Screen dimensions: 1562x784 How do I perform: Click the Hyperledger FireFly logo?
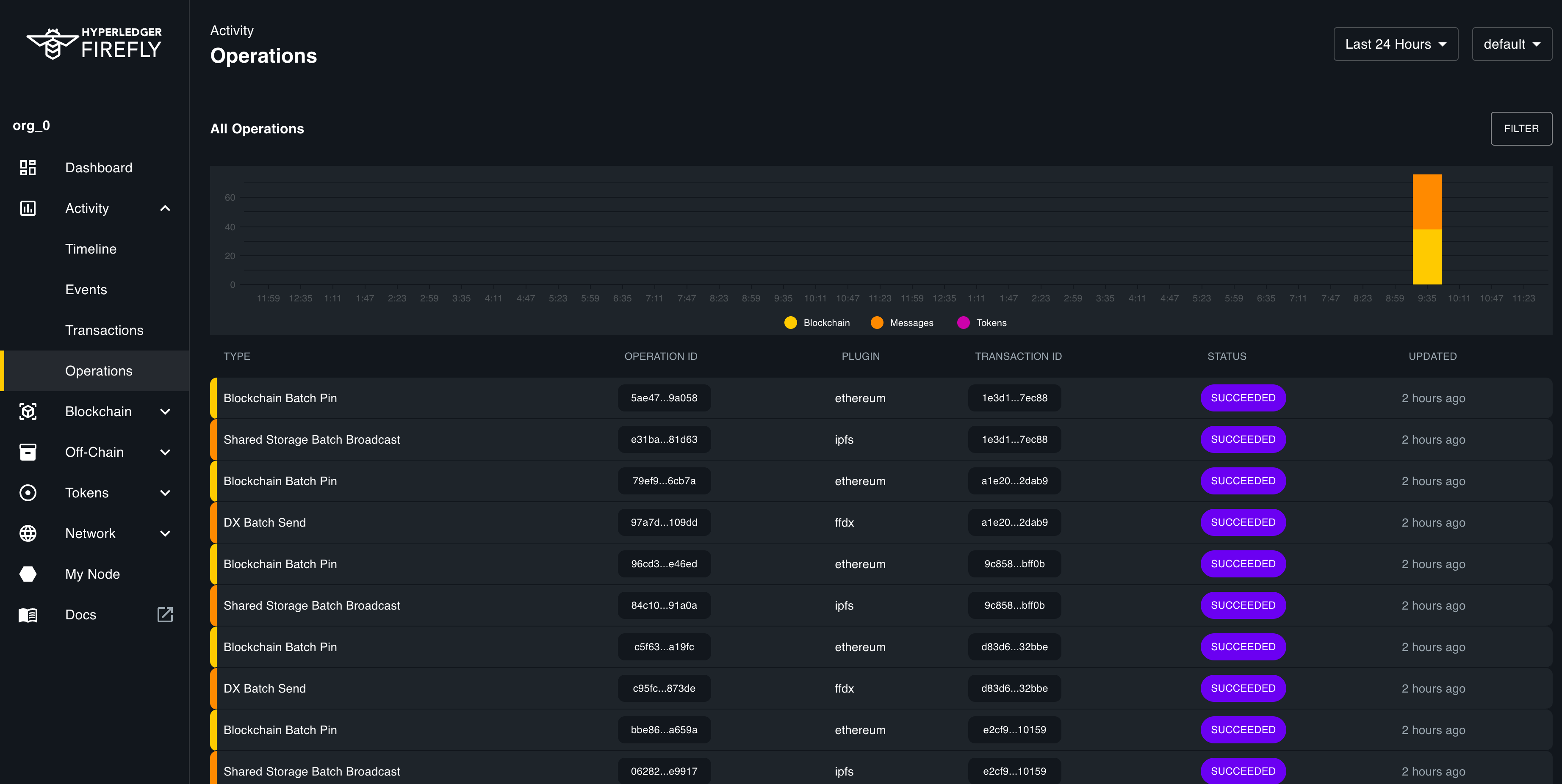tap(94, 44)
